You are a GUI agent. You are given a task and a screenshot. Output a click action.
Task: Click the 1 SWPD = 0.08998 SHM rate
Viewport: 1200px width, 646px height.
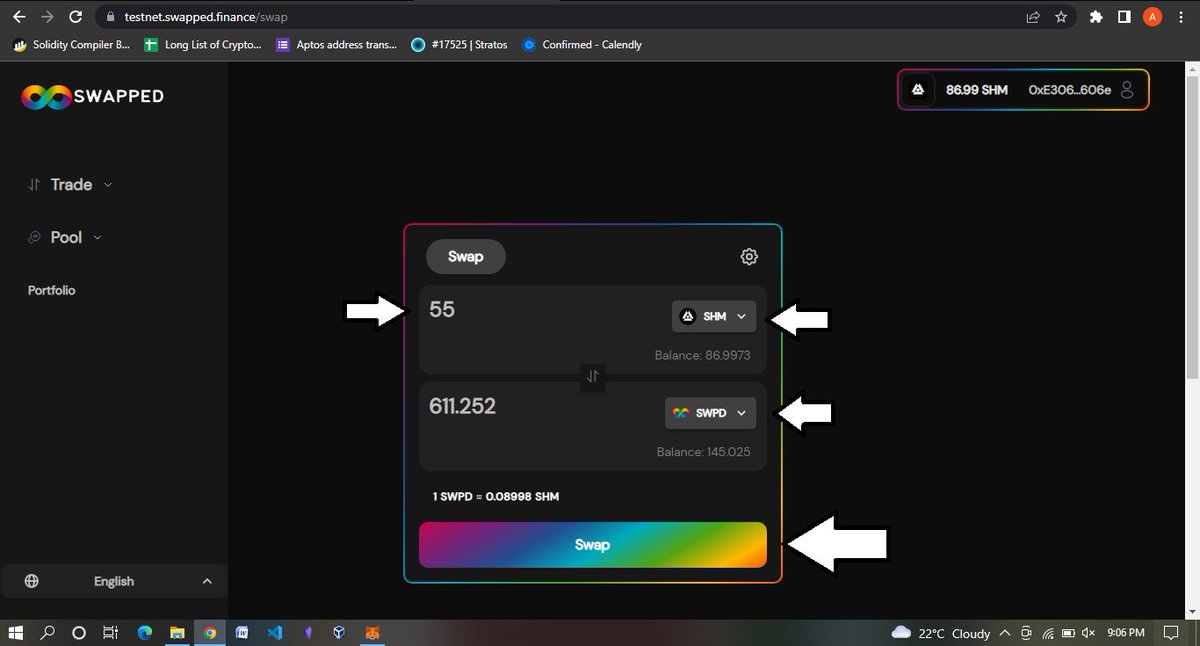[x=495, y=497]
